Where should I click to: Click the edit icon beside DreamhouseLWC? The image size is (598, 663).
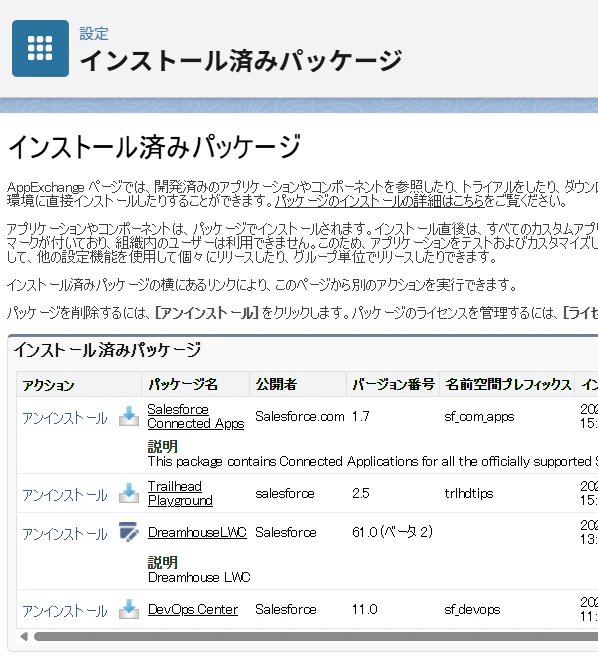129,532
